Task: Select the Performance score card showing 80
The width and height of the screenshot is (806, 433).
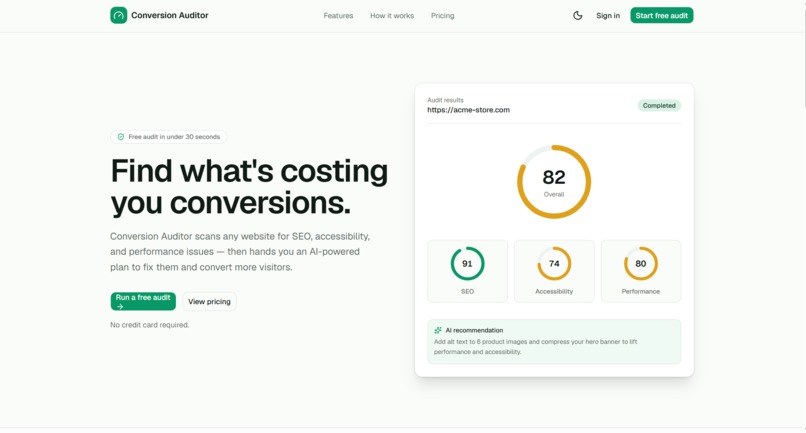Action: [641, 271]
